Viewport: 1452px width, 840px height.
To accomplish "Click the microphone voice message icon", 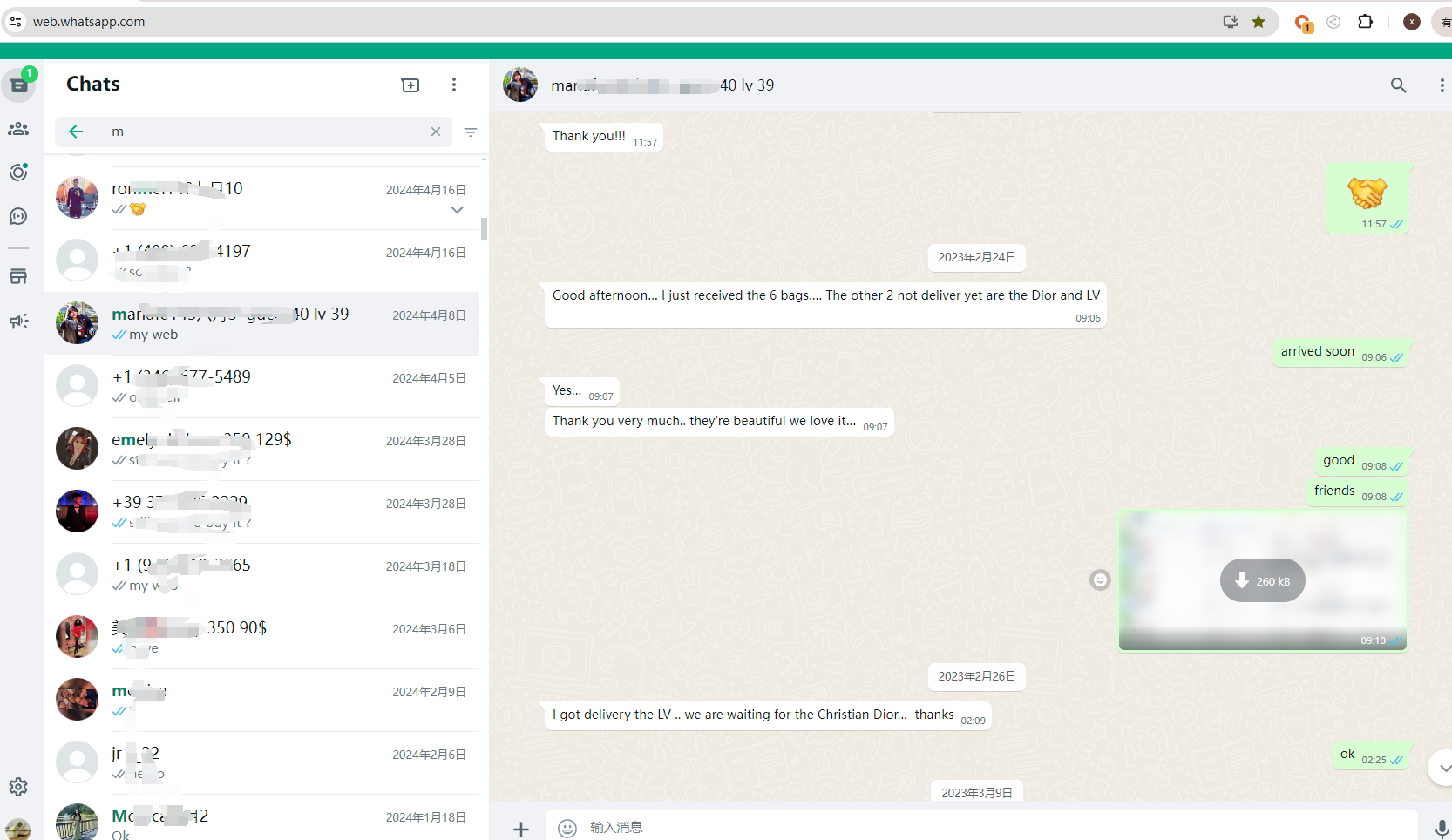I will tap(1442, 828).
